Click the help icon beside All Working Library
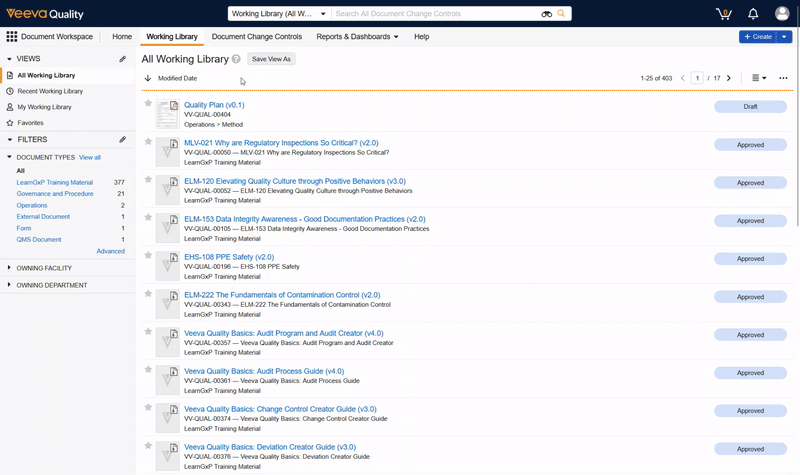The image size is (800, 475). coord(236,59)
